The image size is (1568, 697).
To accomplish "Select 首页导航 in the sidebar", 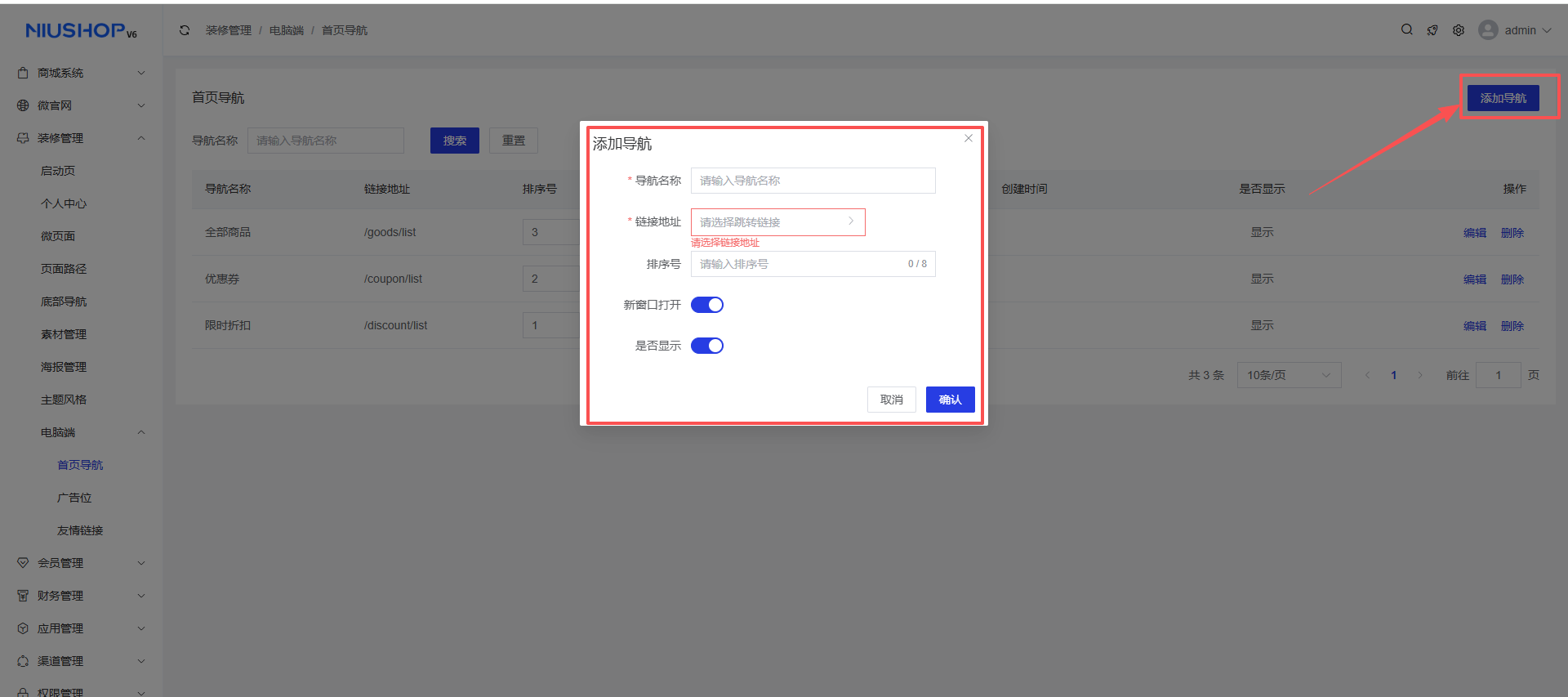I will pos(82,465).
